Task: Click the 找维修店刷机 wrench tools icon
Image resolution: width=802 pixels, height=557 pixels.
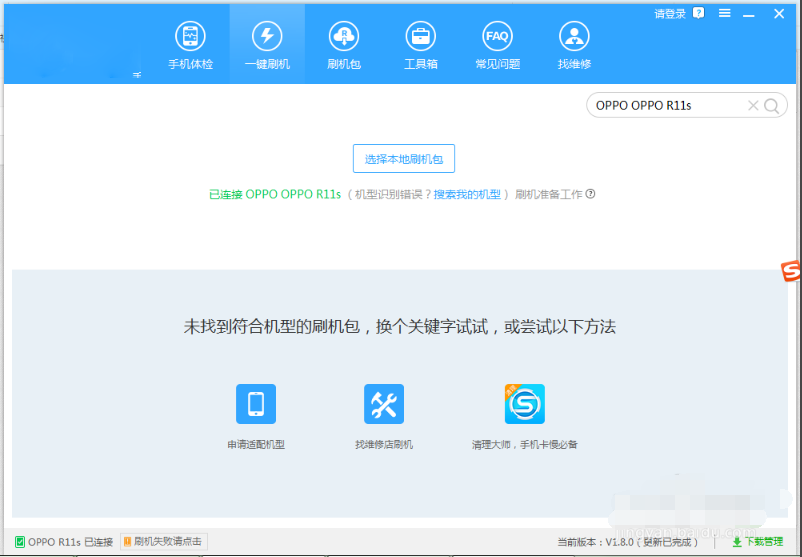Action: tap(384, 404)
